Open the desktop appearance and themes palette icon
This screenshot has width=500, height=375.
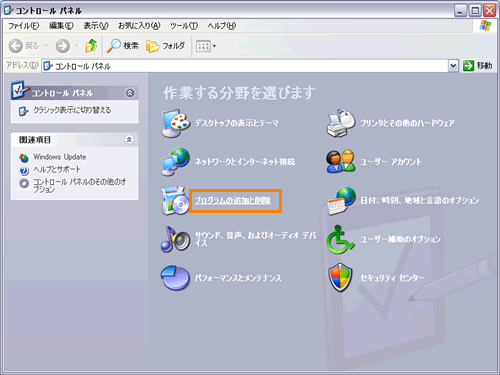[176, 123]
